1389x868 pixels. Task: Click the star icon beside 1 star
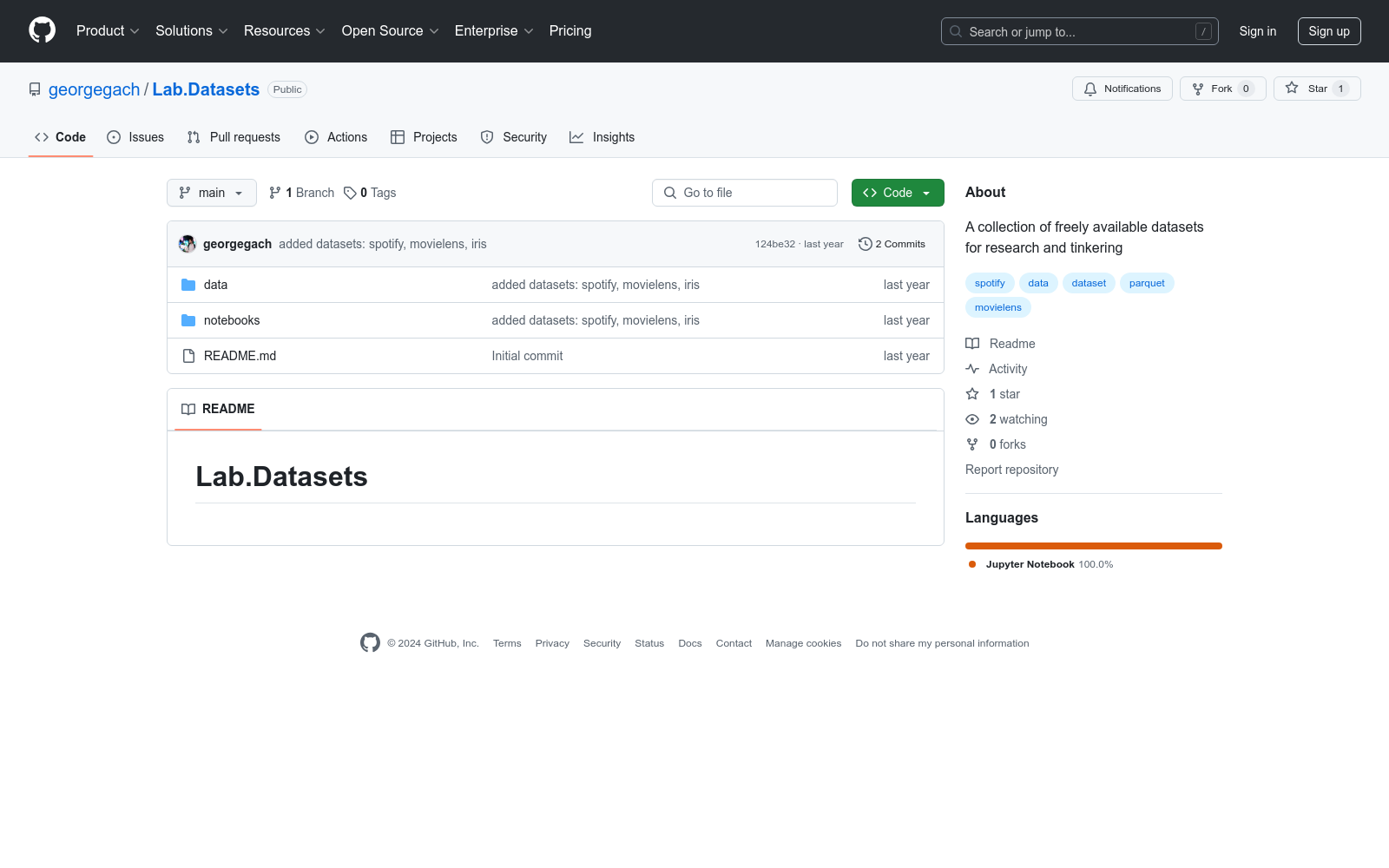[972, 394]
